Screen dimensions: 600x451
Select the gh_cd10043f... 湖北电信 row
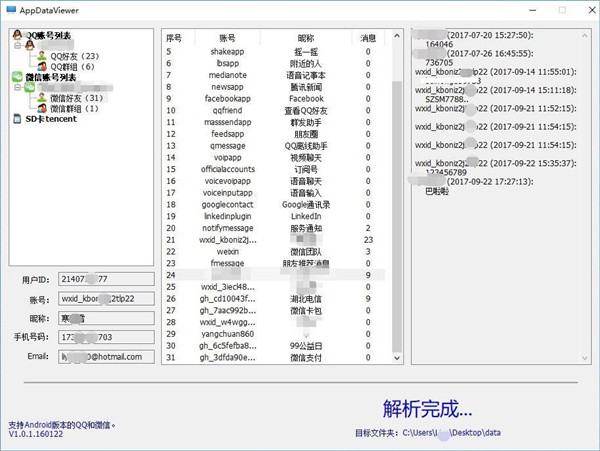274,299
